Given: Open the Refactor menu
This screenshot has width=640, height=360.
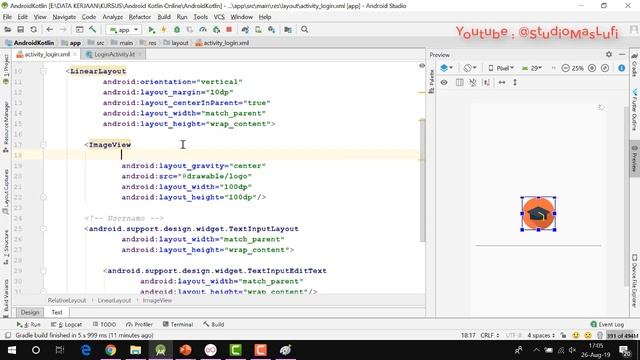Looking at the screenshot, I should [x=140, y=17].
